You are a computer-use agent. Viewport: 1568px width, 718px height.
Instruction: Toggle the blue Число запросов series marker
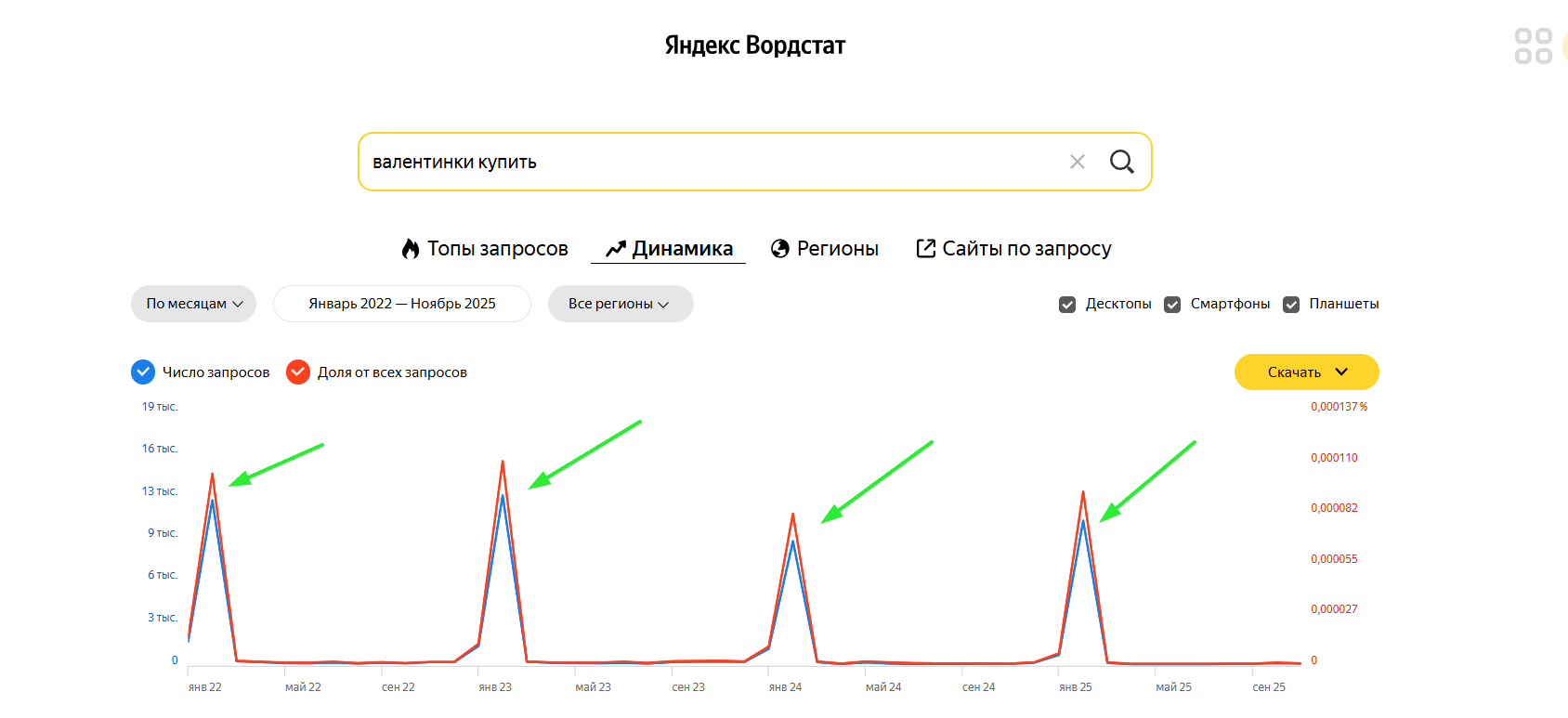[143, 372]
